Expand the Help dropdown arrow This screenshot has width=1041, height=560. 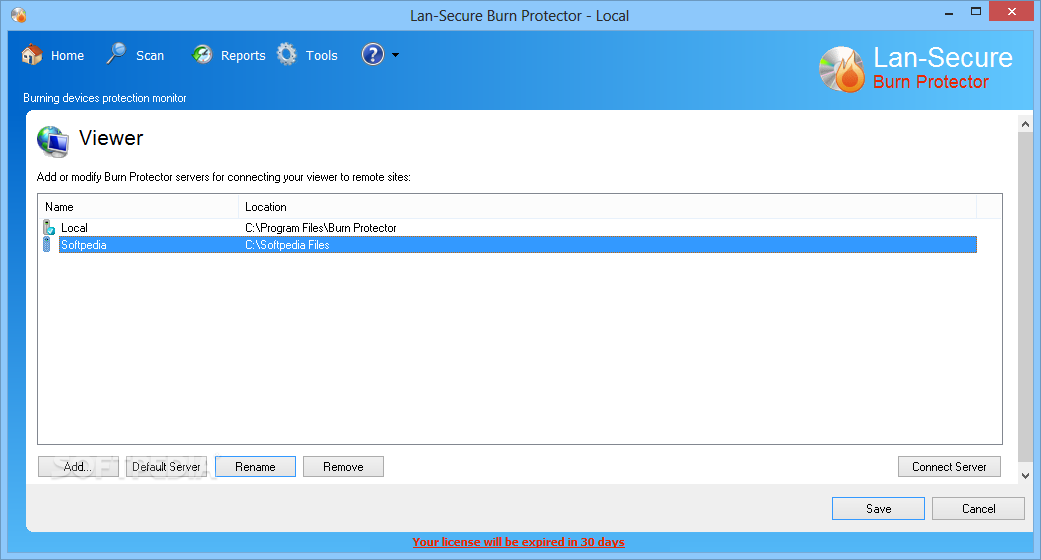point(396,55)
